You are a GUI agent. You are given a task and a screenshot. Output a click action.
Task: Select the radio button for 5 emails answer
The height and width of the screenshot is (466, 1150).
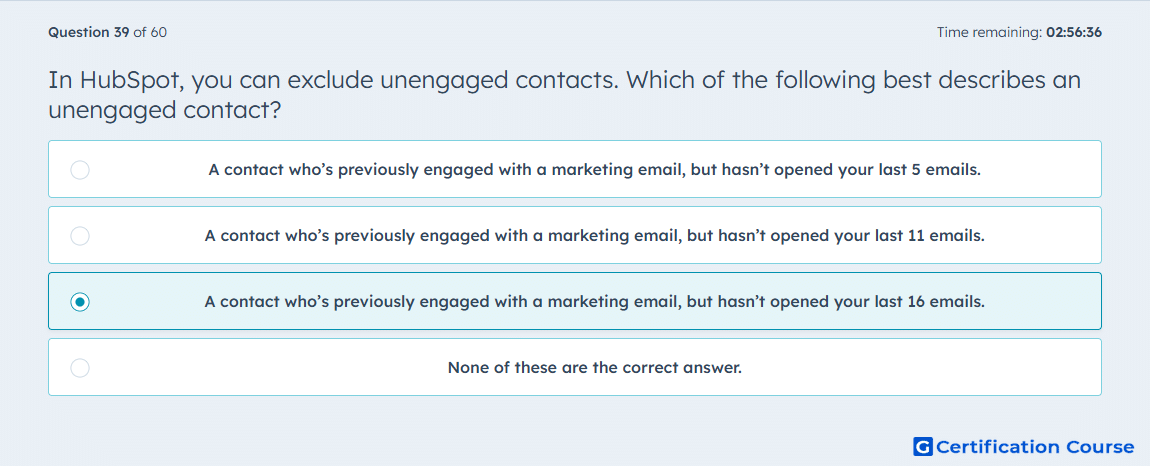point(80,170)
